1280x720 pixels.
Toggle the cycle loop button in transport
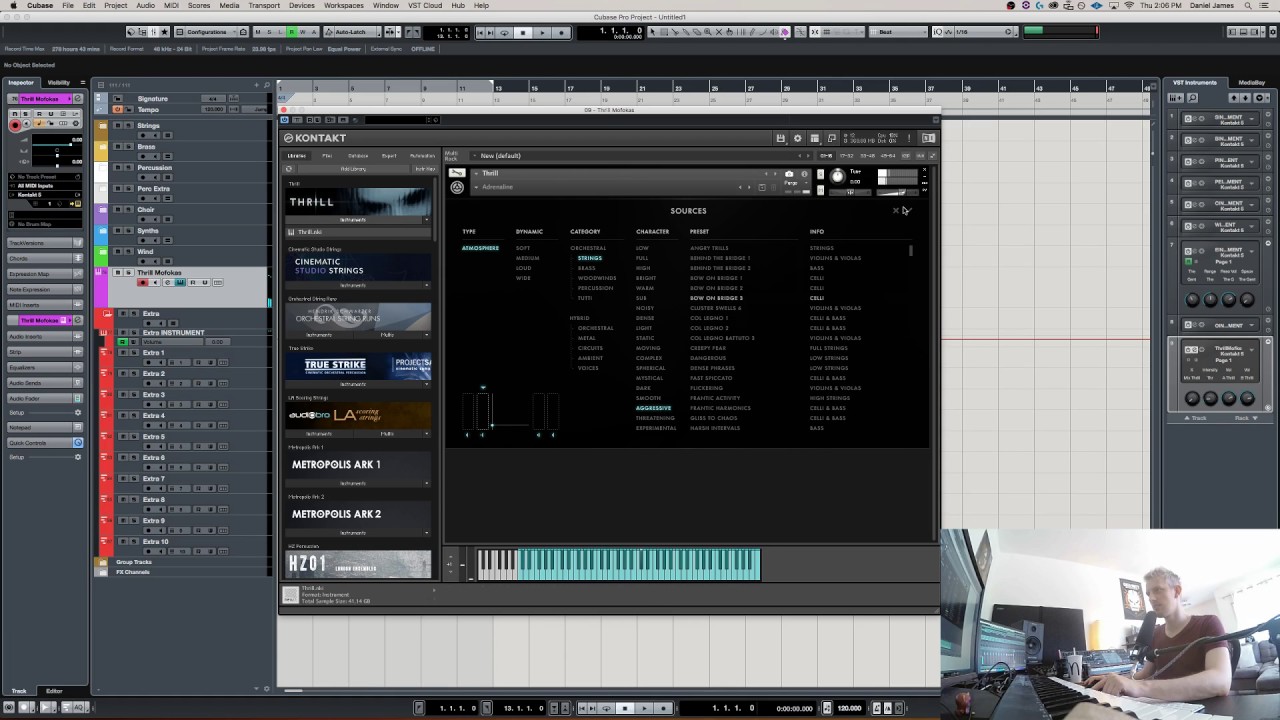pyautogui.click(x=503, y=32)
